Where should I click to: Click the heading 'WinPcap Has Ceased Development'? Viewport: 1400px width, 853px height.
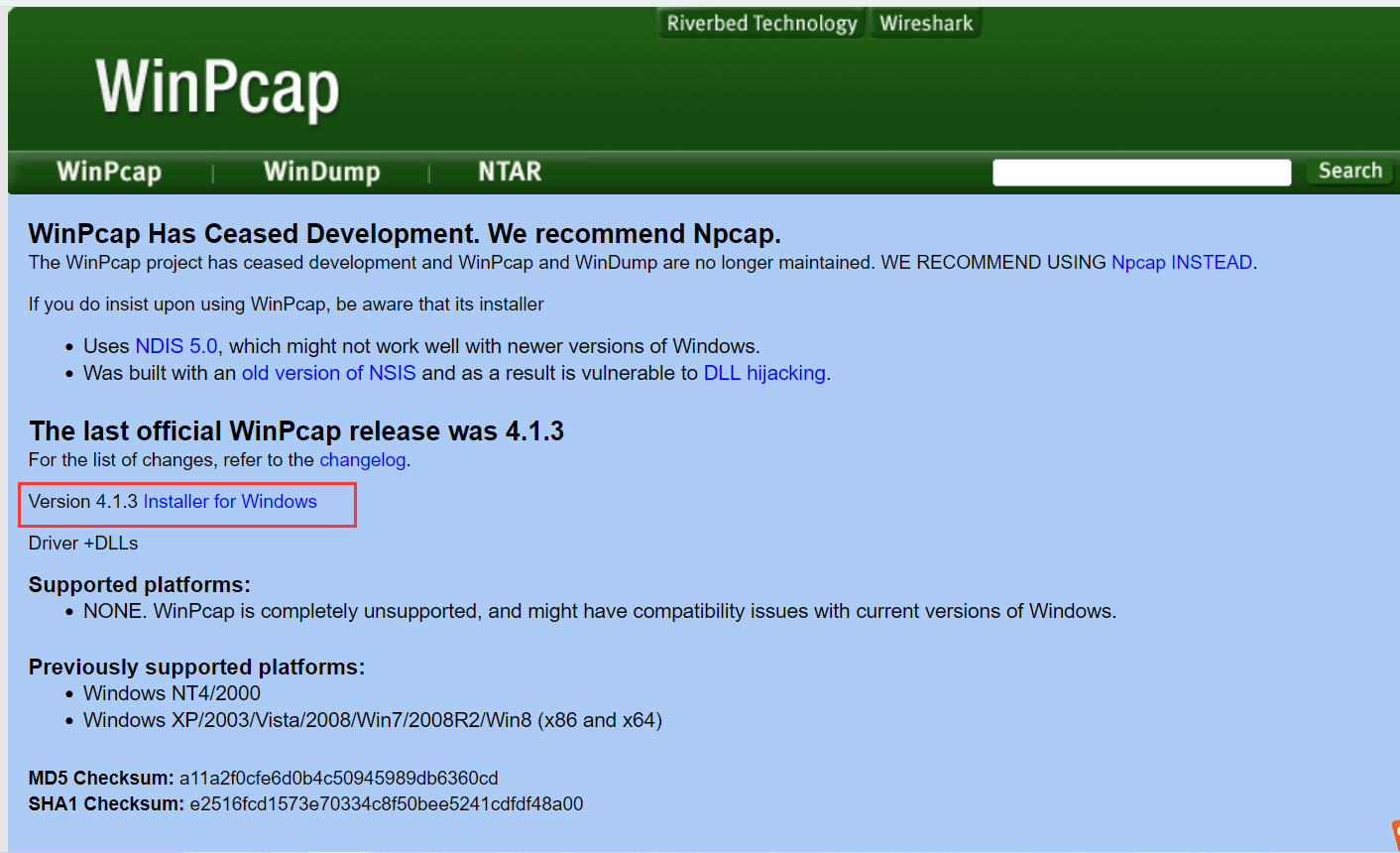pyautogui.click(x=405, y=234)
